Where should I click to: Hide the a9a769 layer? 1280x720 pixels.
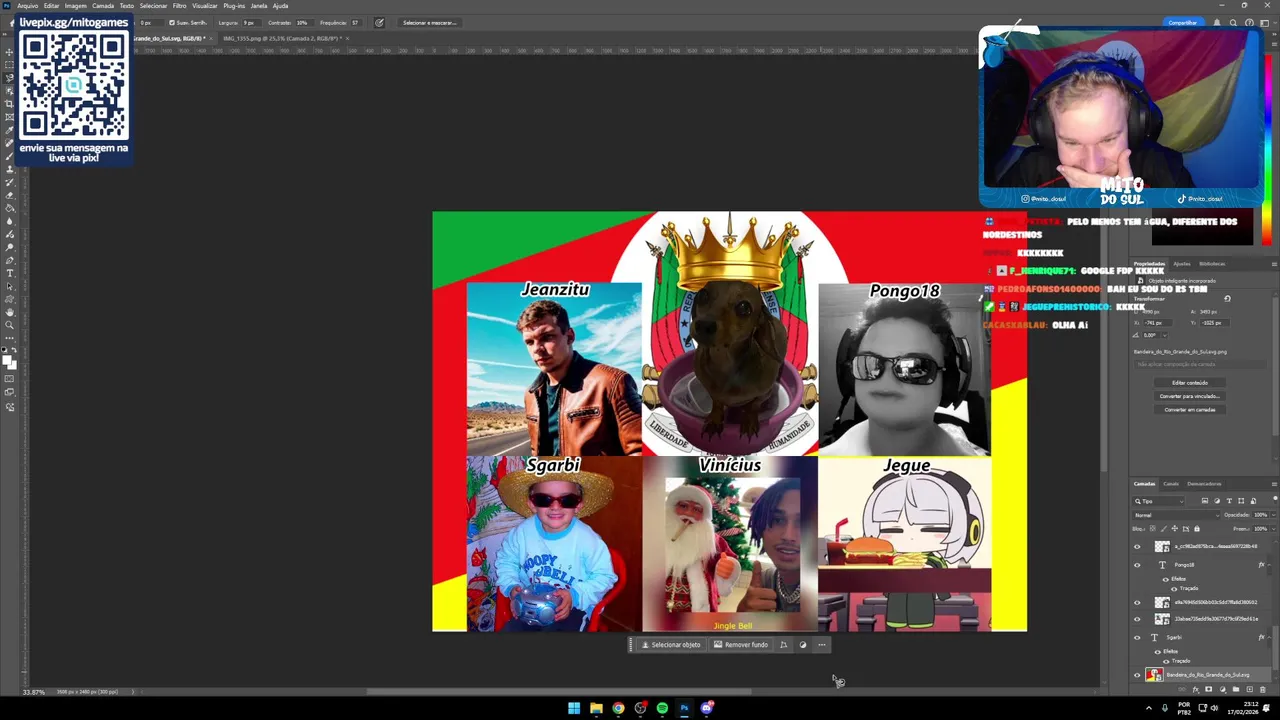point(1137,602)
